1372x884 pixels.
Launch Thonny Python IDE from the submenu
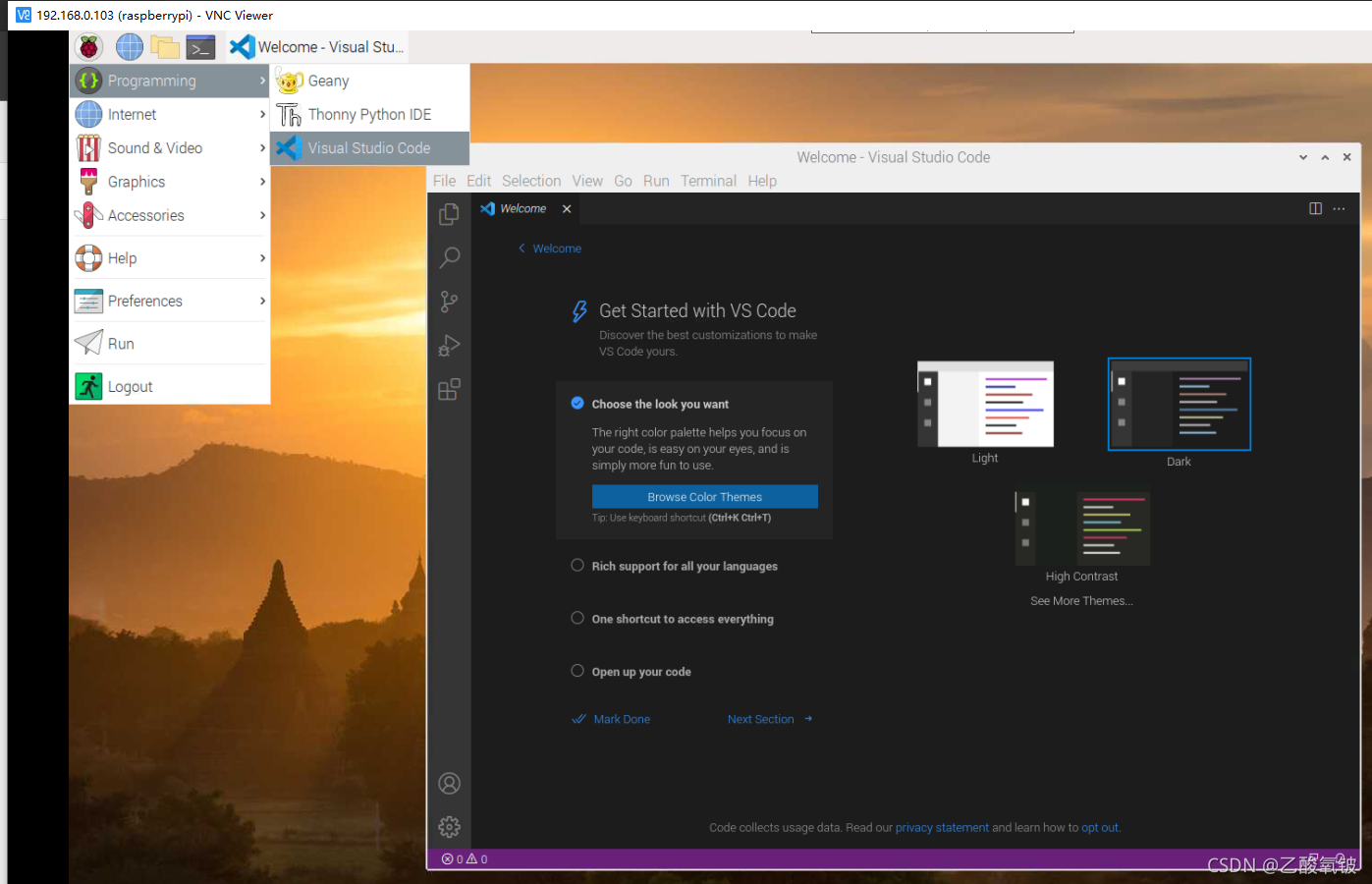[370, 114]
